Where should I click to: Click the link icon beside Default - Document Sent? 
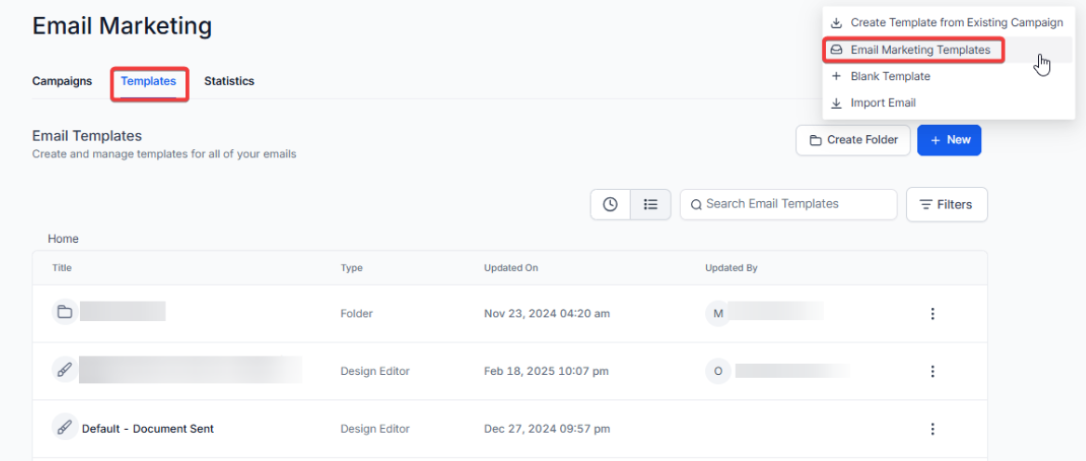coord(64,428)
